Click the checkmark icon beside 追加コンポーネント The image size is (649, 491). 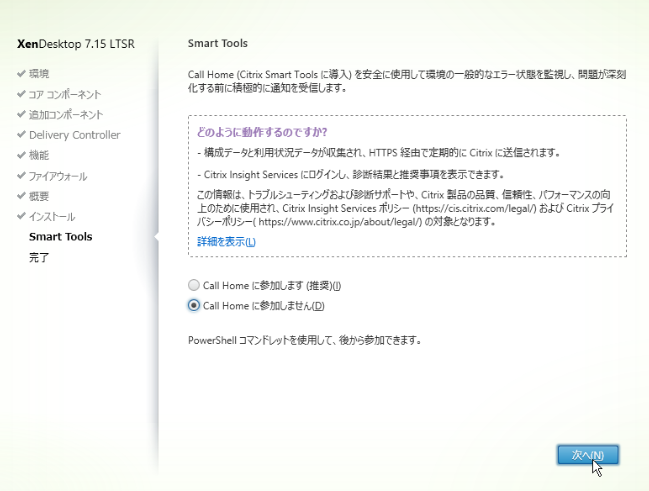22,114
